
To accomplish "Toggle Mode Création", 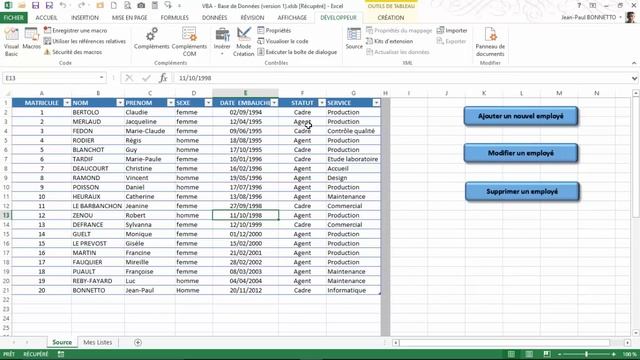I will tap(244, 42).
